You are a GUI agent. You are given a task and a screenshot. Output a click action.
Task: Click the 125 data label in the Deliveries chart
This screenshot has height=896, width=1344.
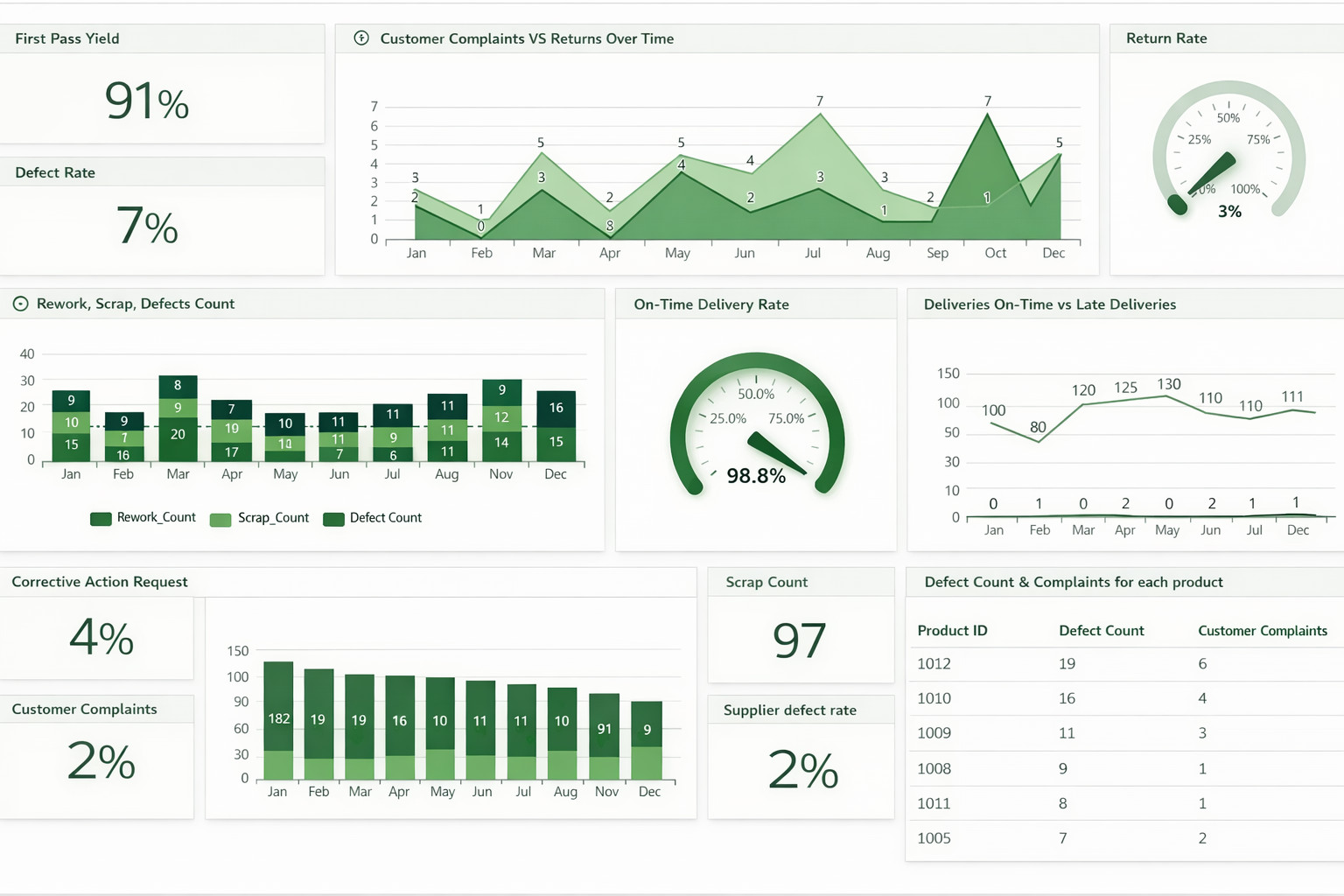click(1125, 388)
